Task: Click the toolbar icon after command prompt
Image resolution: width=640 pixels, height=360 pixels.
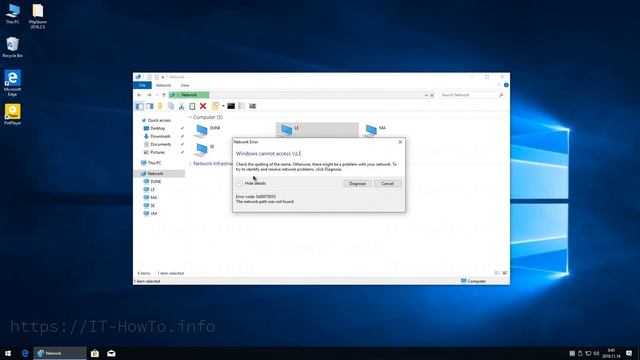Action: (242, 106)
